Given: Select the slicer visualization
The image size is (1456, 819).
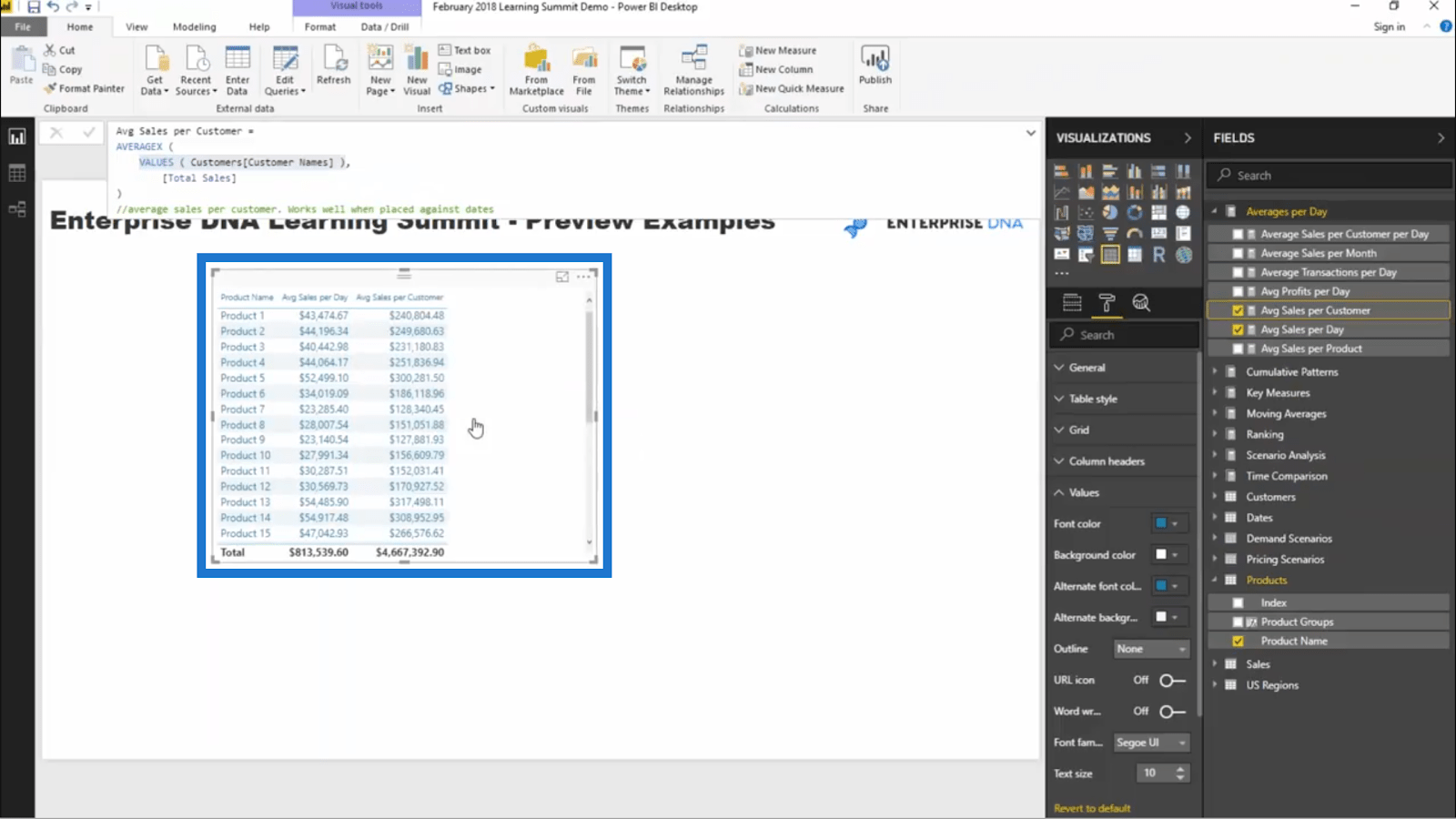Looking at the screenshot, I should click(x=1086, y=255).
